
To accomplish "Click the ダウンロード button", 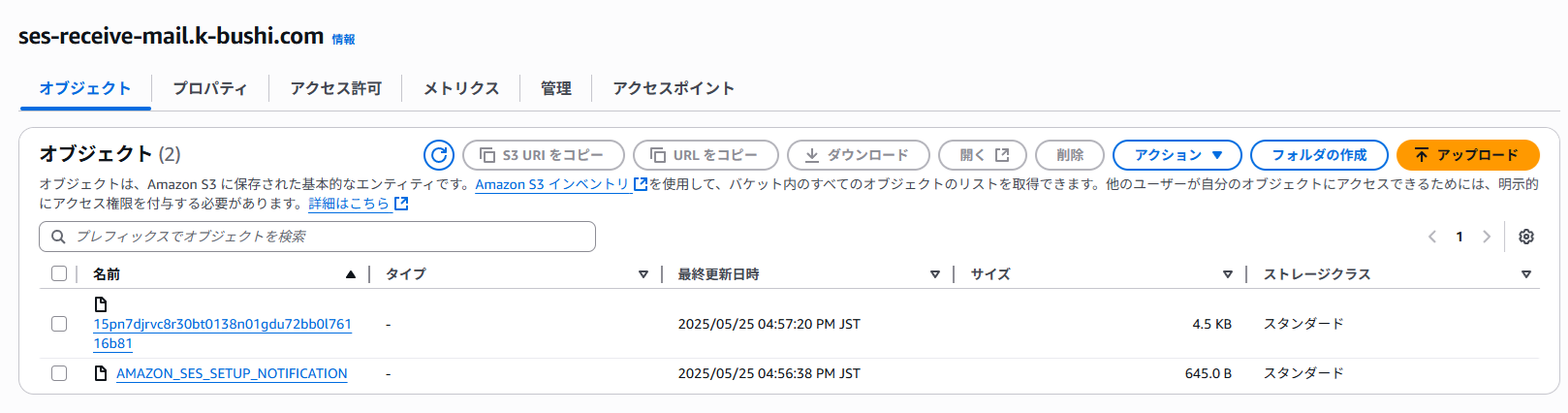I will 859,155.
